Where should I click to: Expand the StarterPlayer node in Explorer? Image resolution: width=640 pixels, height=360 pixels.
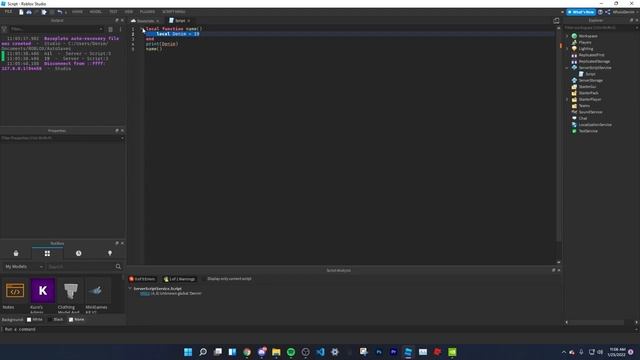pos(567,99)
